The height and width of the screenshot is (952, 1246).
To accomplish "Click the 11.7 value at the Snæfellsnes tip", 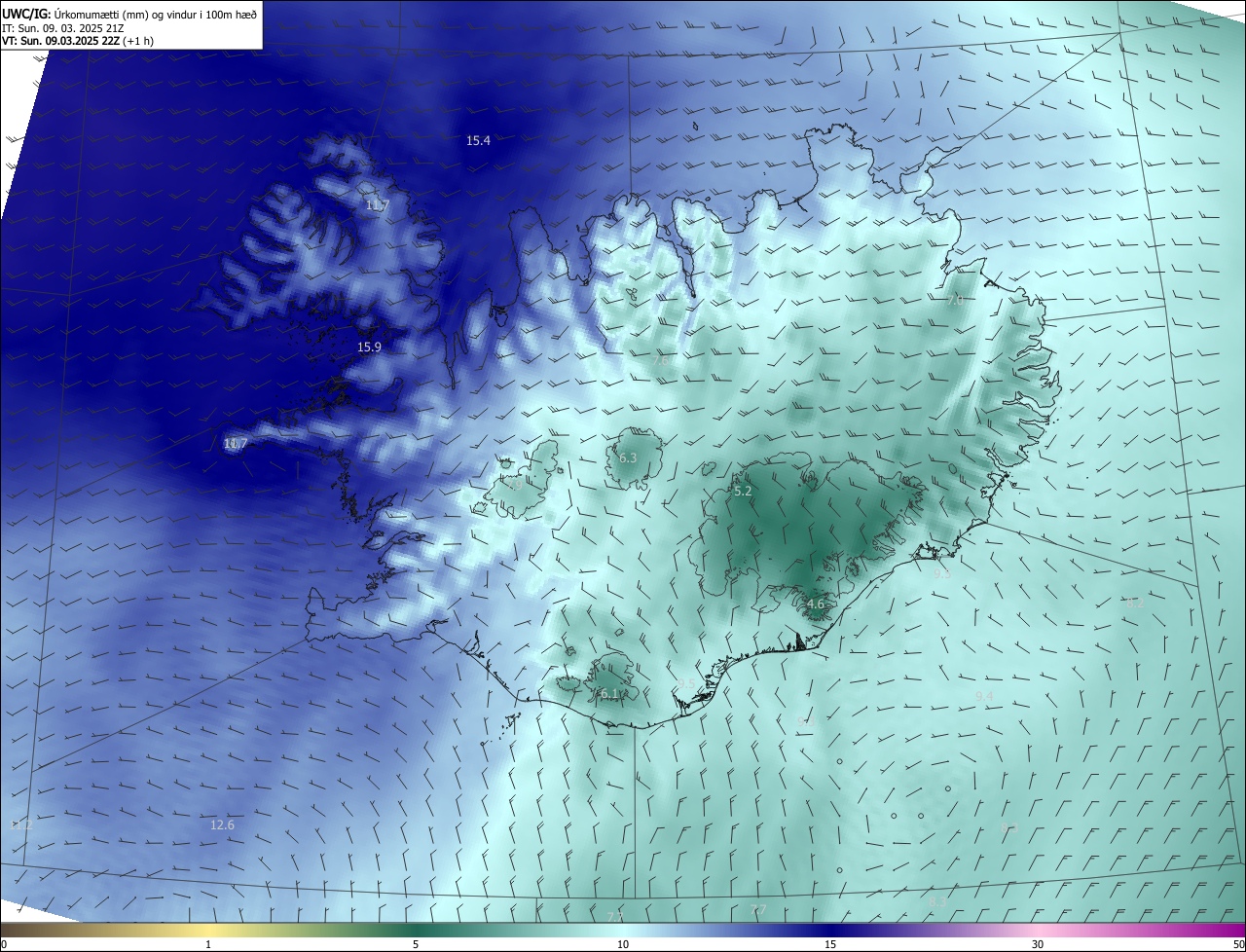I will point(236,444).
